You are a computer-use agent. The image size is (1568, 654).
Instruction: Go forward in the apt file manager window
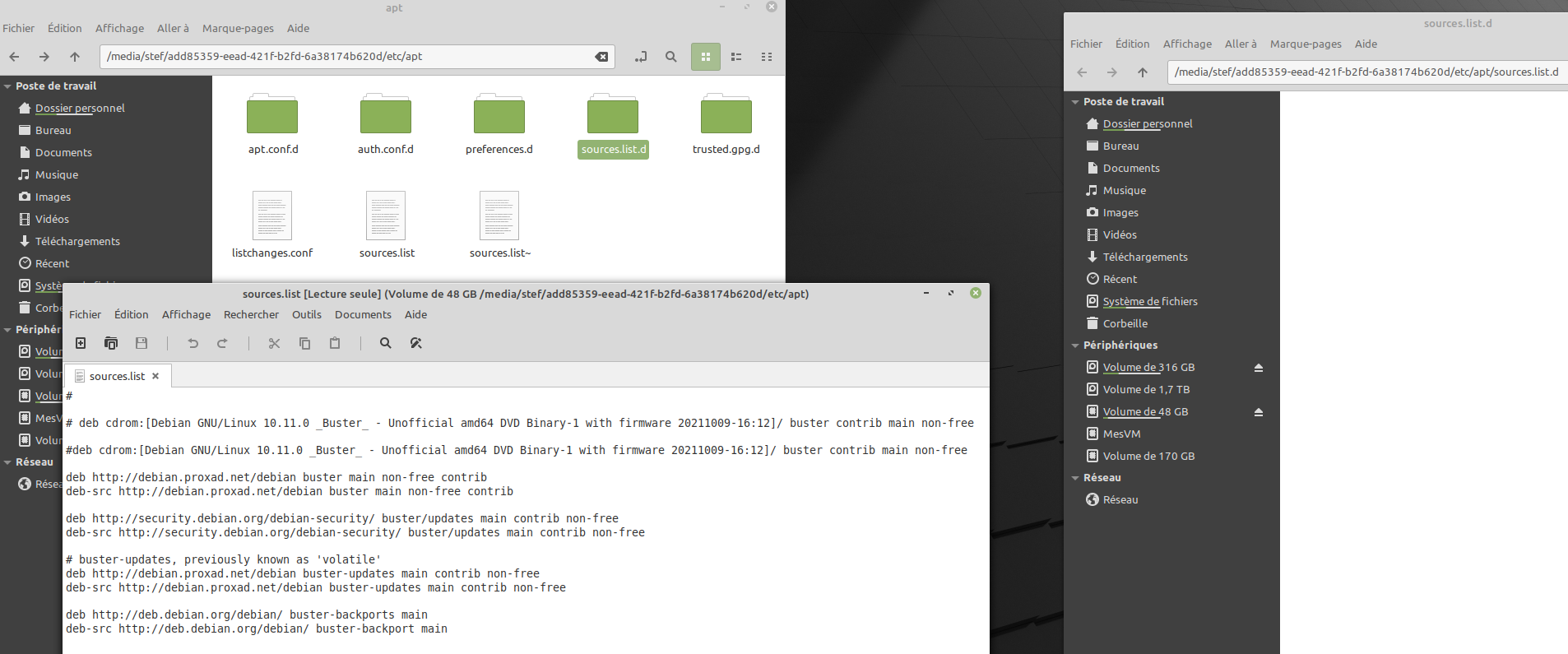pos(44,57)
